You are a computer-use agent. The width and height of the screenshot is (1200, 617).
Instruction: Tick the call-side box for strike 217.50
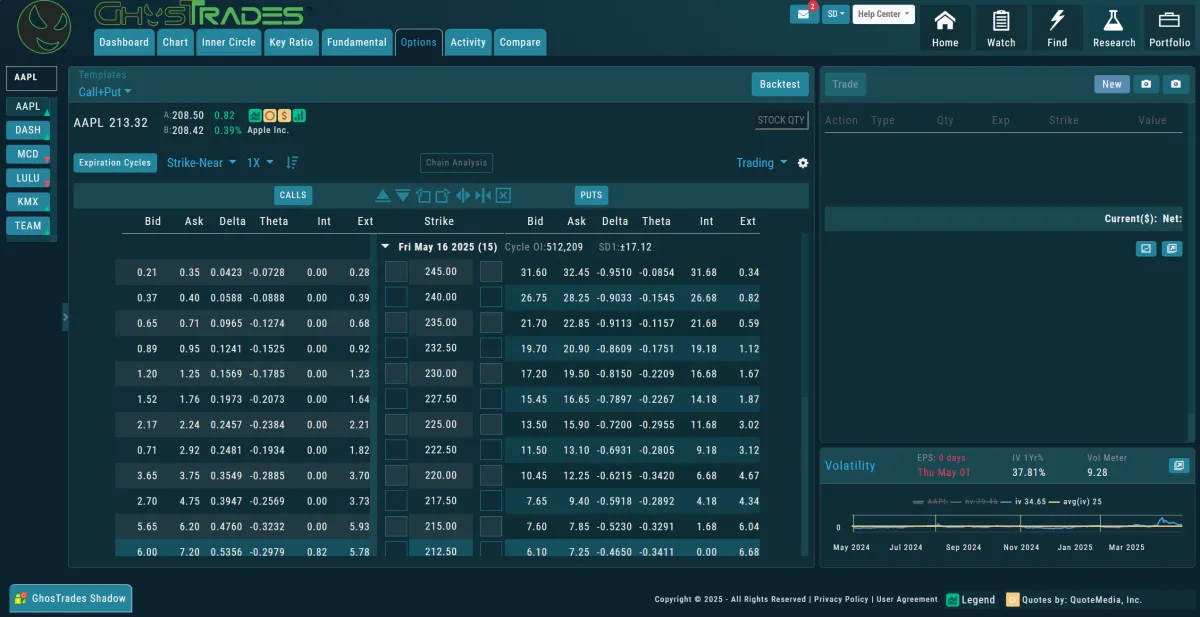(396, 501)
